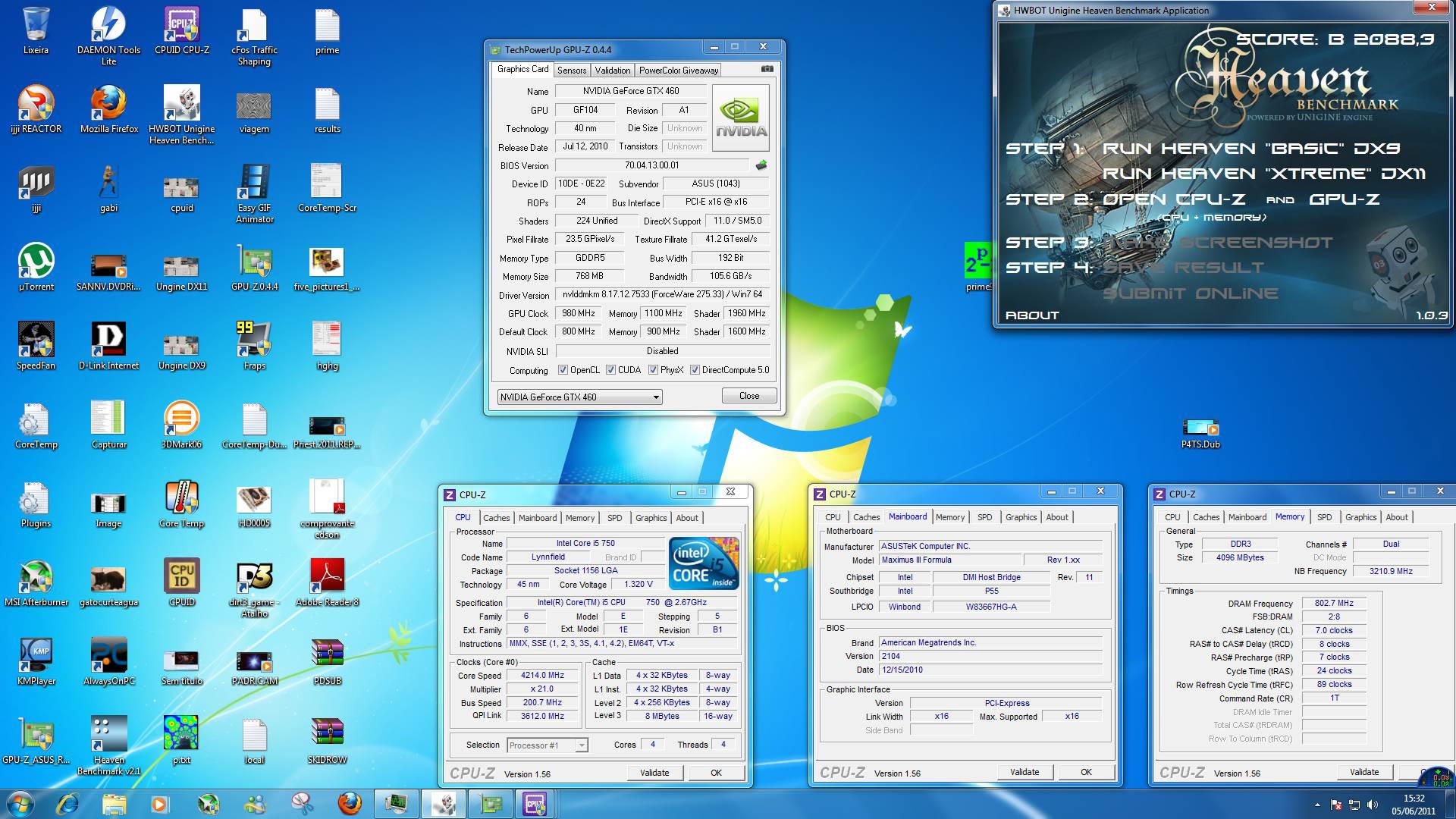
Task: Select About tab in CPU CPU-Z window
Action: click(x=687, y=518)
